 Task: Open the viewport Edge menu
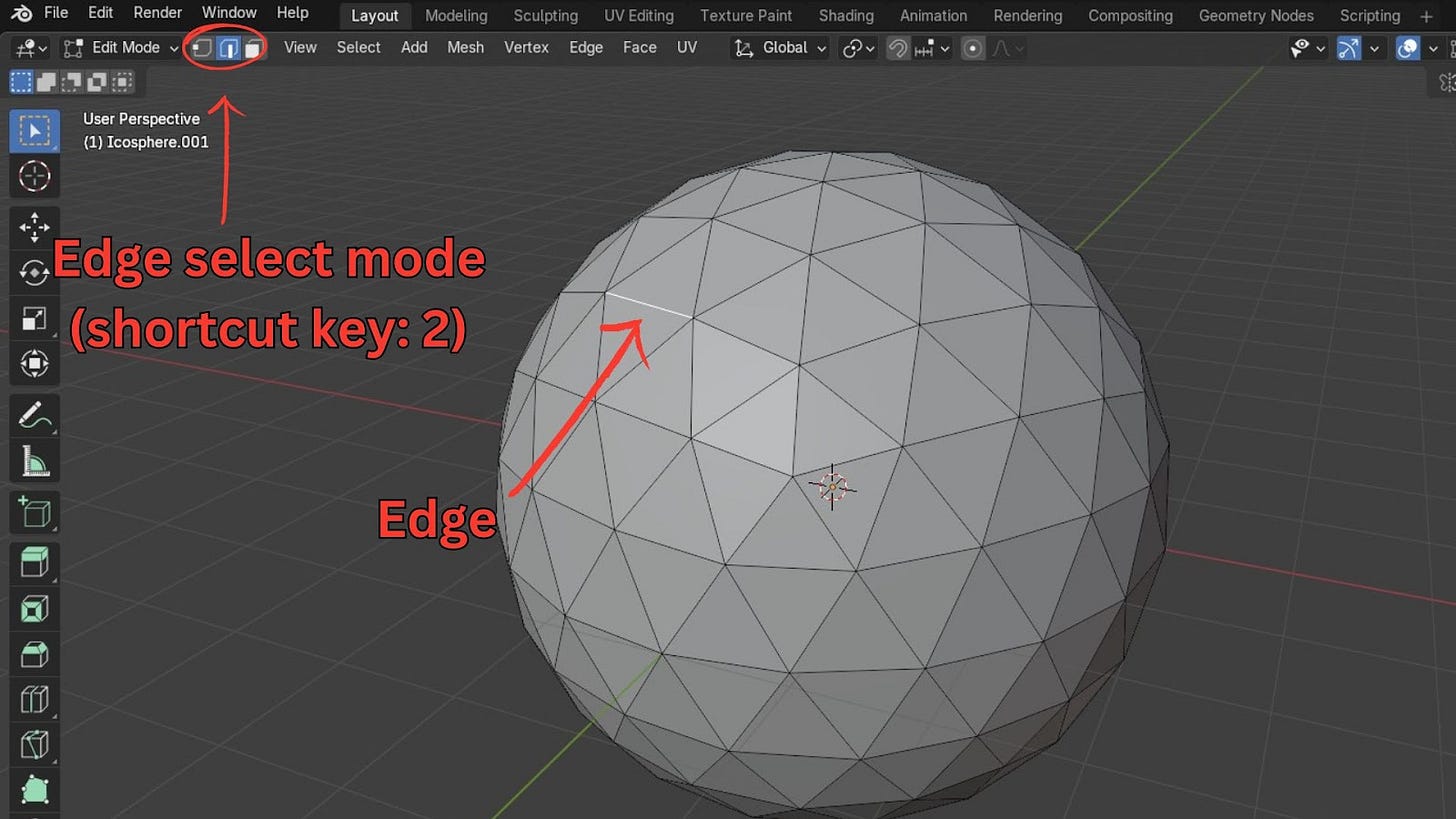tap(586, 48)
